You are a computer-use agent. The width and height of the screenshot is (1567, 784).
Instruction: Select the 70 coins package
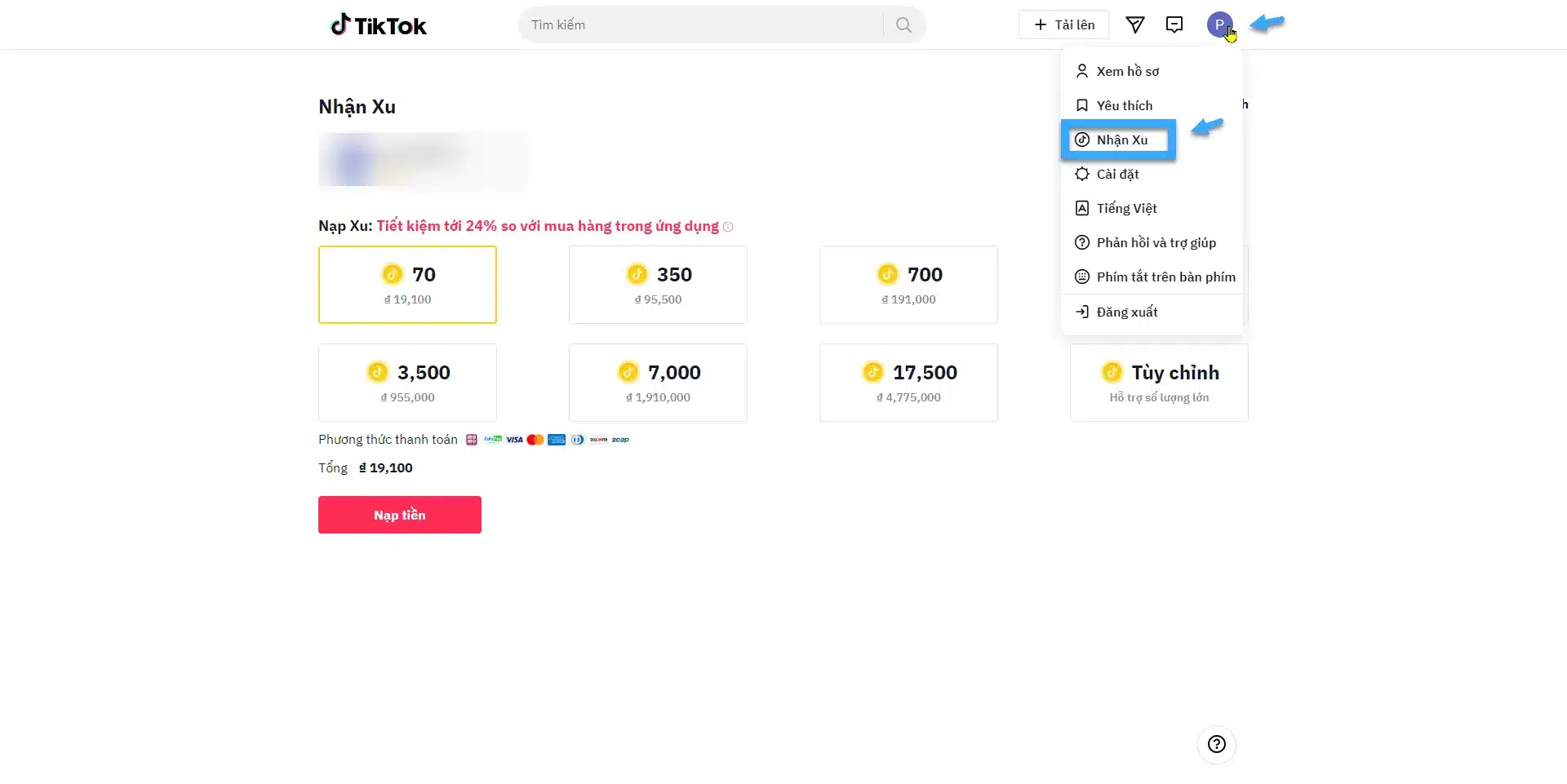(x=407, y=285)
